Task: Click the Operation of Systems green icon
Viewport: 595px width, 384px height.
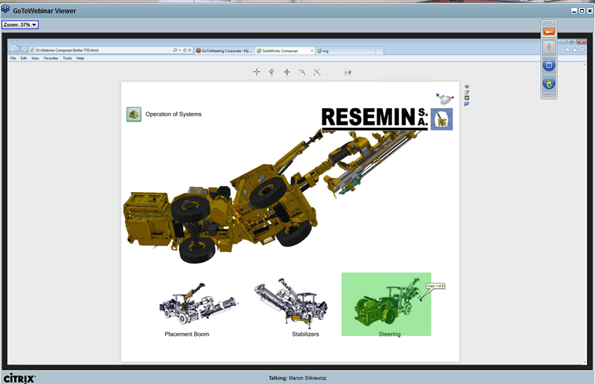Action: pyautogui.click(x=134, y=114)
